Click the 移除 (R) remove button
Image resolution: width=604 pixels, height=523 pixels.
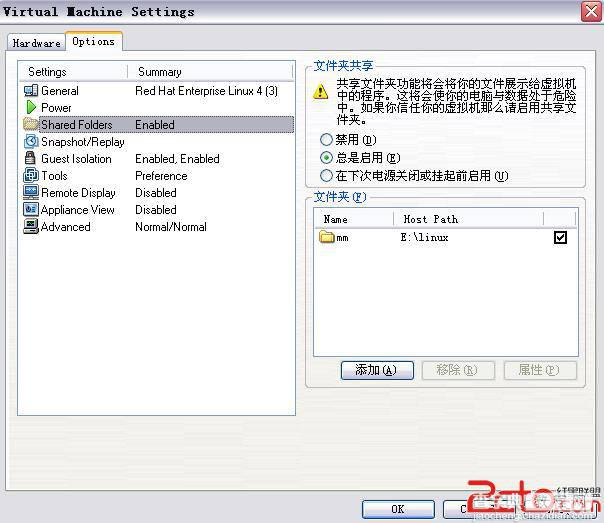458,370
